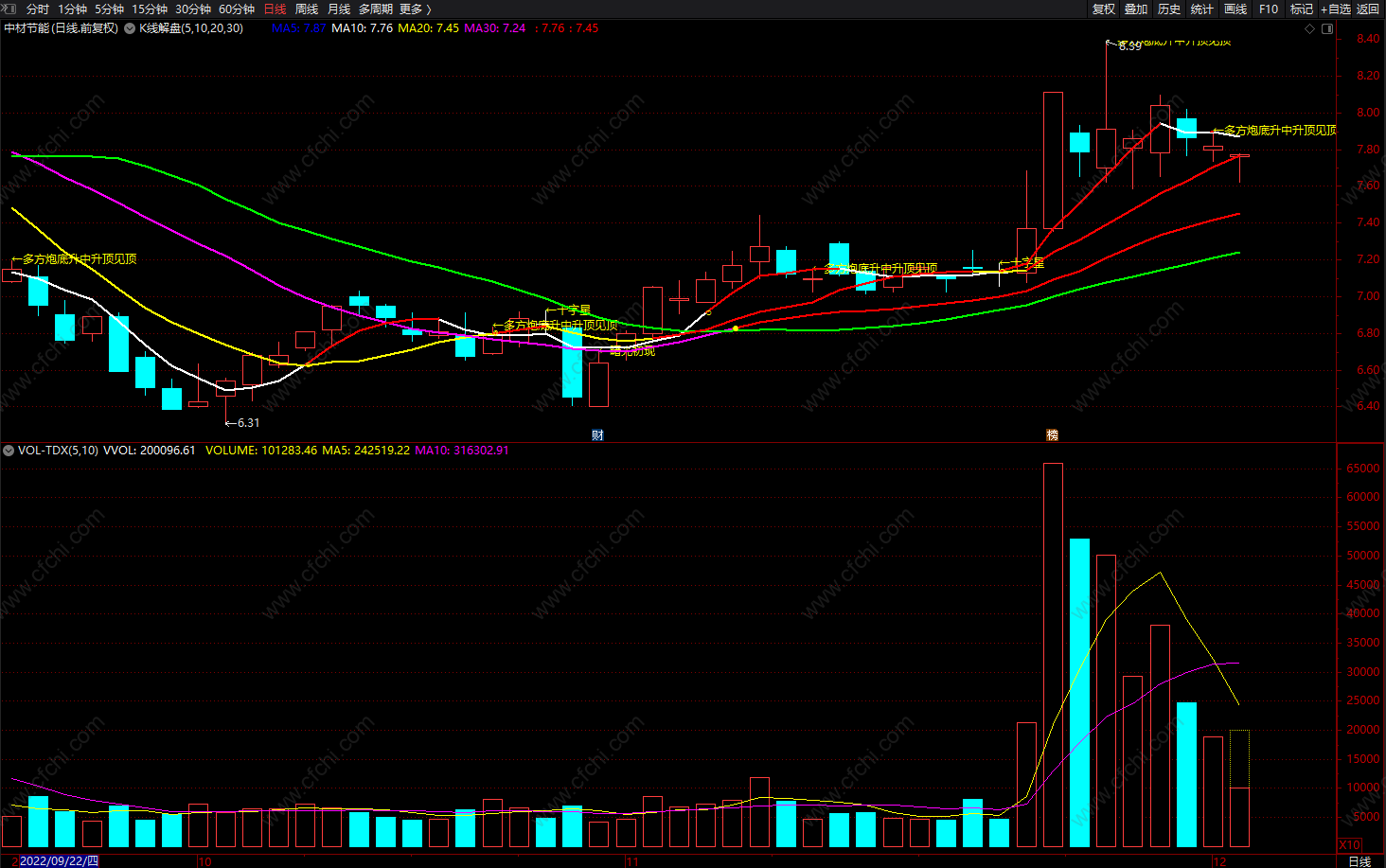The height and width of the screenshot is (868, 1386).
Task: Switch to 月线 monthly chart
Action: coord(339,9)
